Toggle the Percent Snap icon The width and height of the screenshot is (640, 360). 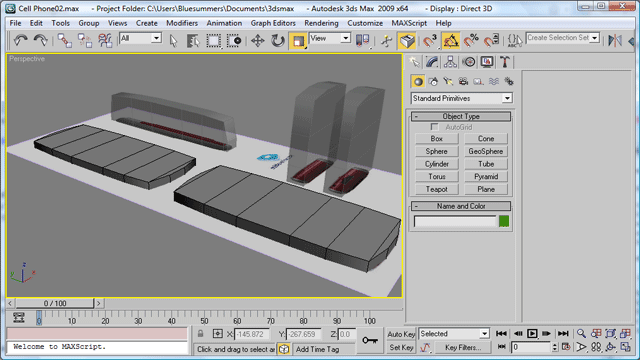[x=471, y=40]
